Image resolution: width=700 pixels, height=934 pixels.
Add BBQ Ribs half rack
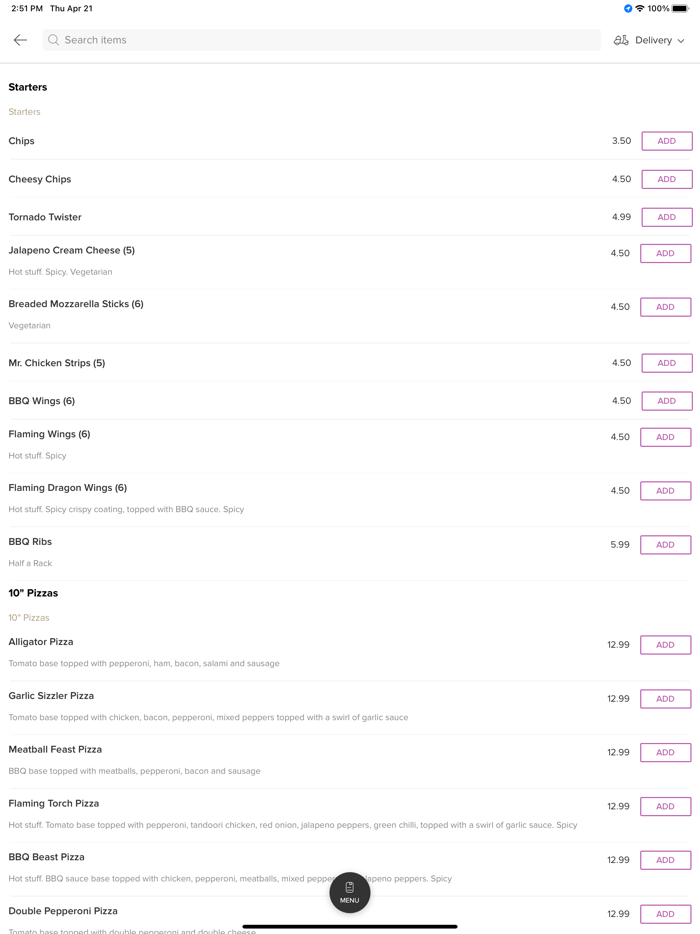(x=666, y=545)
